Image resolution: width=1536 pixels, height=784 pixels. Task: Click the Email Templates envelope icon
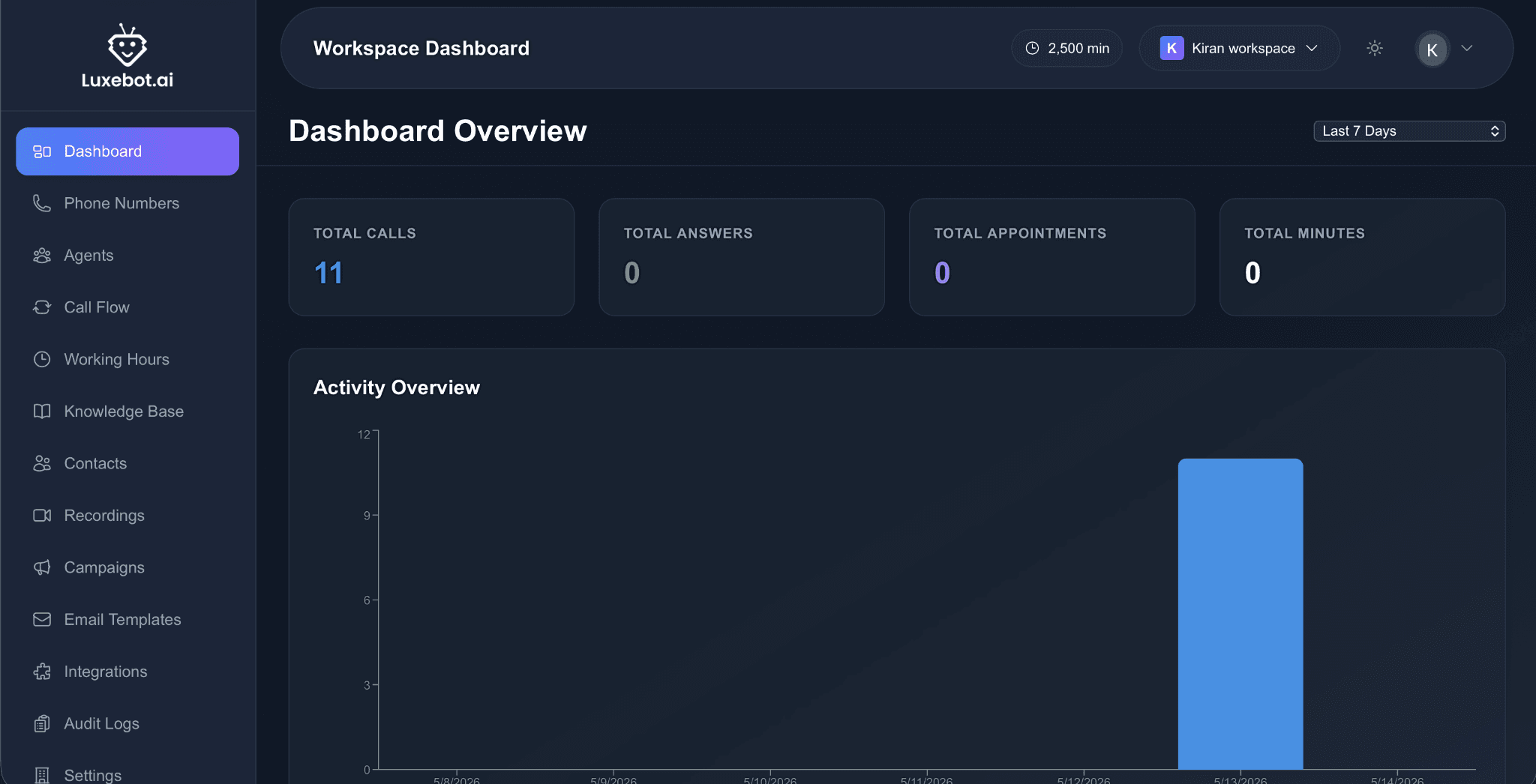click(x=42, y=620)
